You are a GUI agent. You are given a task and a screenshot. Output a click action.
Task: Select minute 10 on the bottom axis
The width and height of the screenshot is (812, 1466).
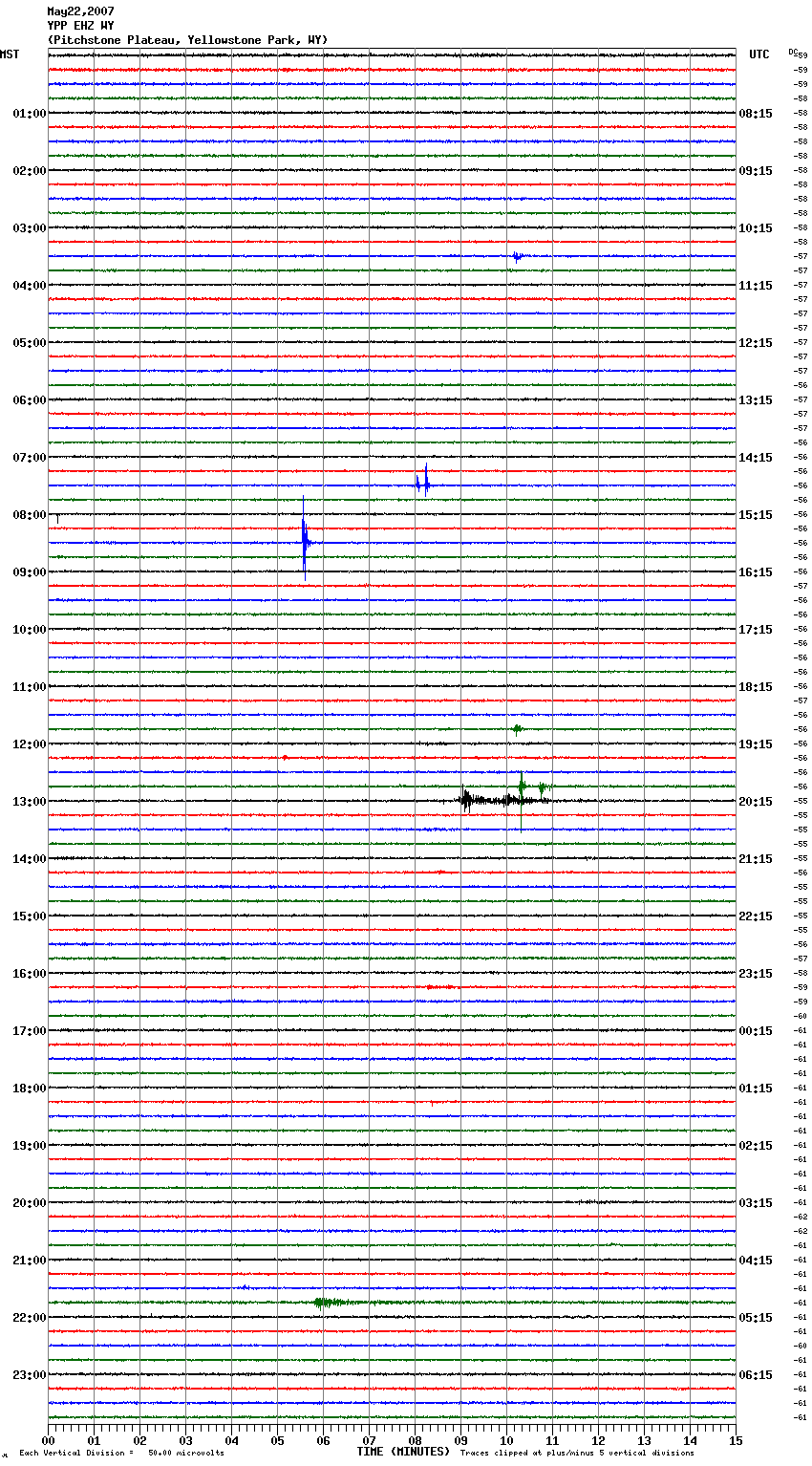click(x=506, y=1440)
